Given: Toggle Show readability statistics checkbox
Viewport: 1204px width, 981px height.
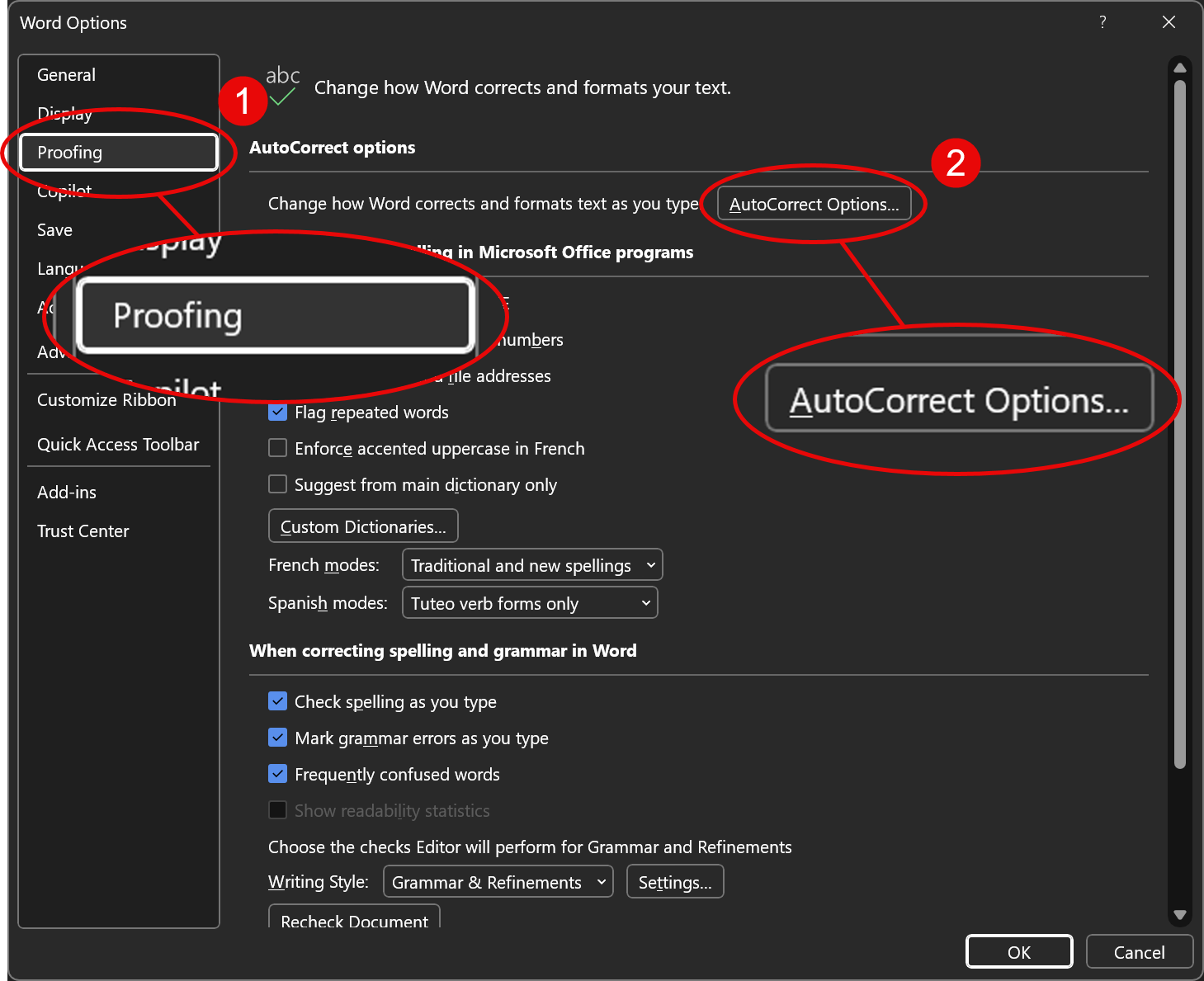Looking at the screenshot, I should [x=278, y=810].
